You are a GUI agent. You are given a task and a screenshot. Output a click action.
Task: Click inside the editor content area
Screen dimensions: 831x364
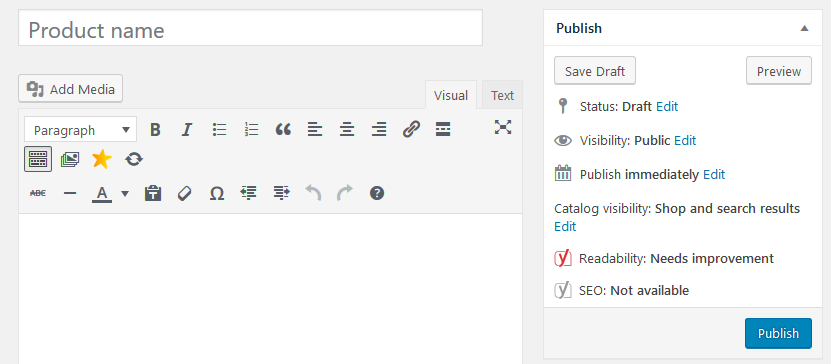[x=270, y=289]
